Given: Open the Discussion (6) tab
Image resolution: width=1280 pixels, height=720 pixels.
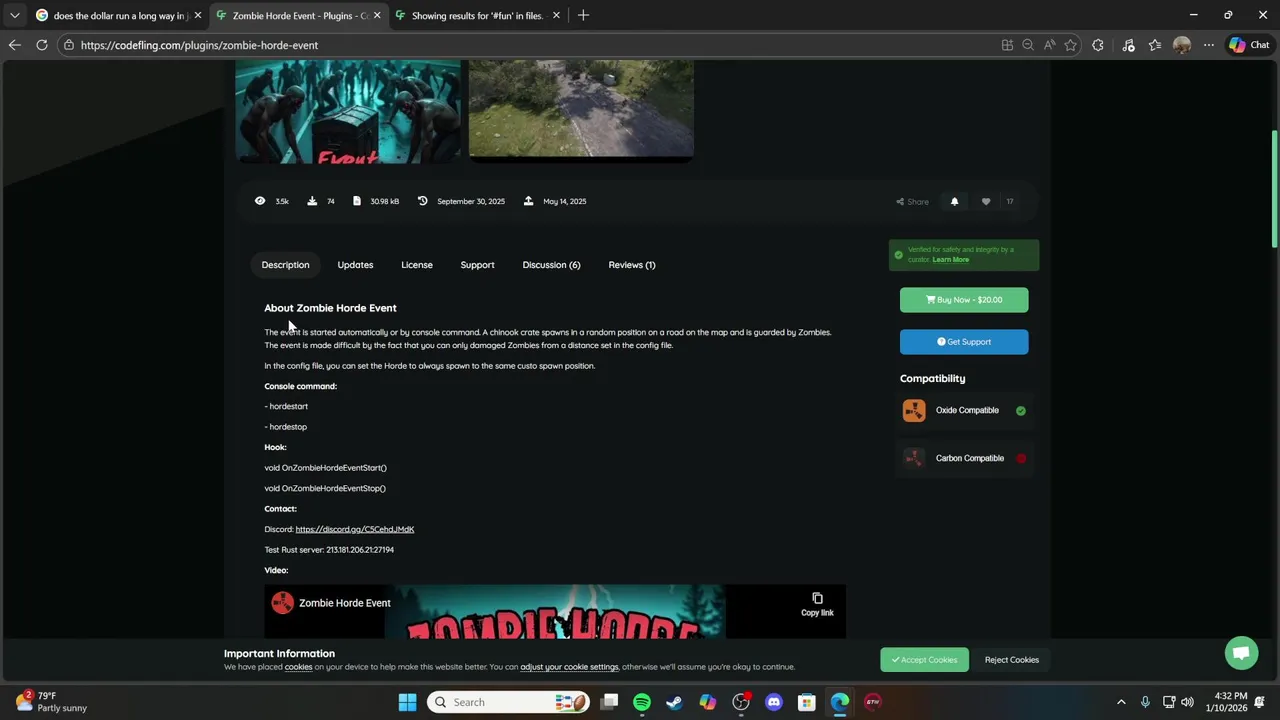Looking at the screenshot, I should [x=551, y=265].
